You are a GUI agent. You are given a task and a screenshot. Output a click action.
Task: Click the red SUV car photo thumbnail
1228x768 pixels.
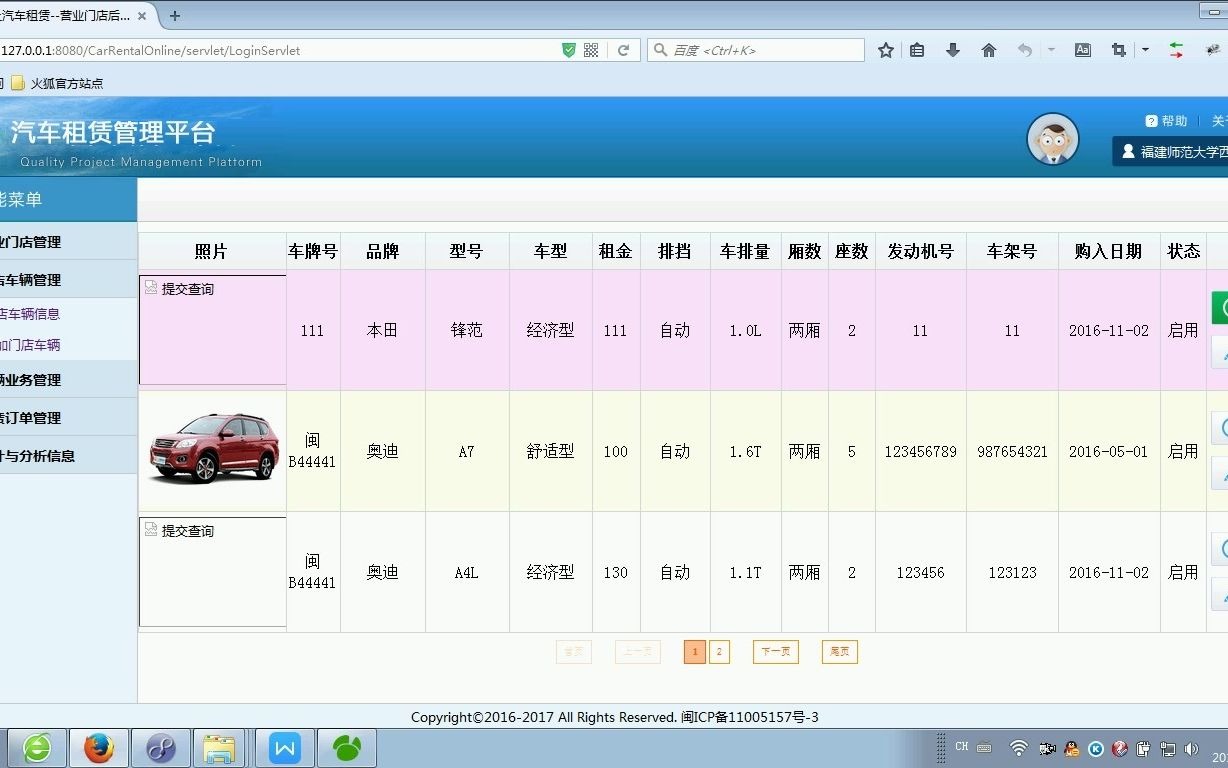coord(212,451)
